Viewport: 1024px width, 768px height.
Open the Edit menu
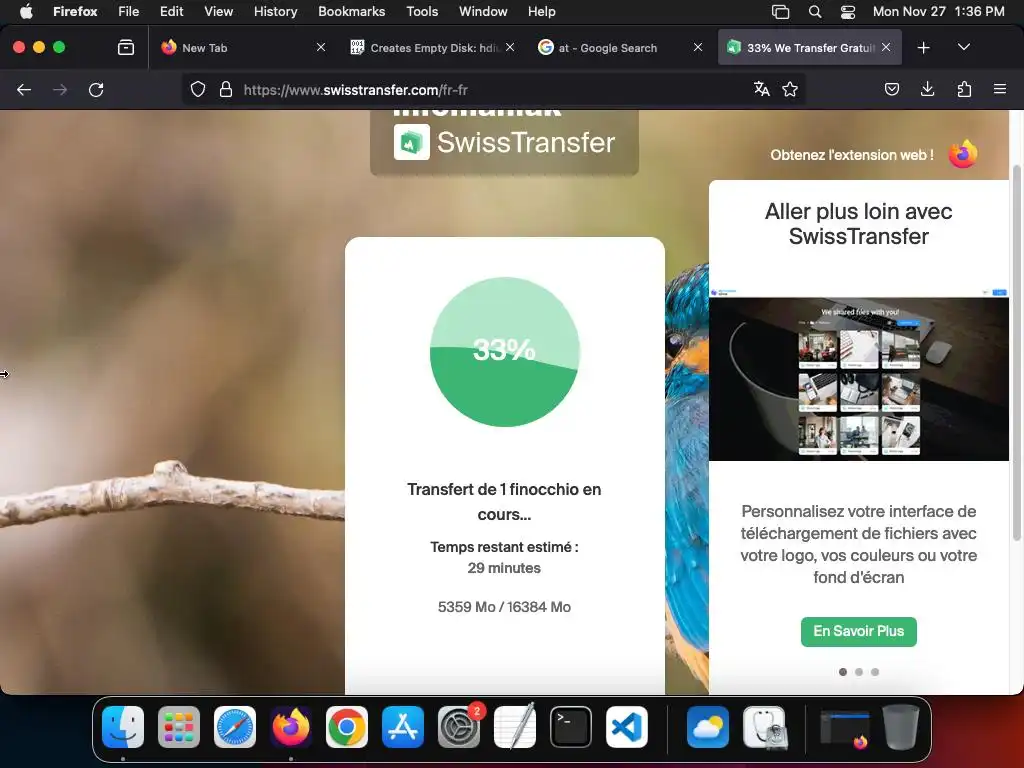[x=172, y=11]
